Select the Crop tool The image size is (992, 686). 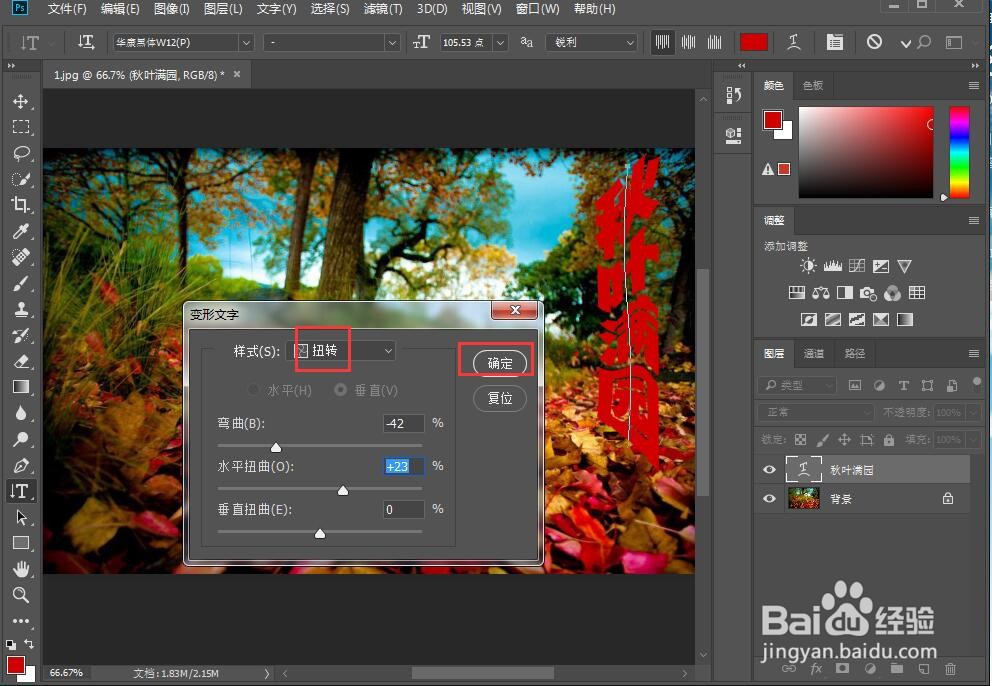tap(21, 204)
